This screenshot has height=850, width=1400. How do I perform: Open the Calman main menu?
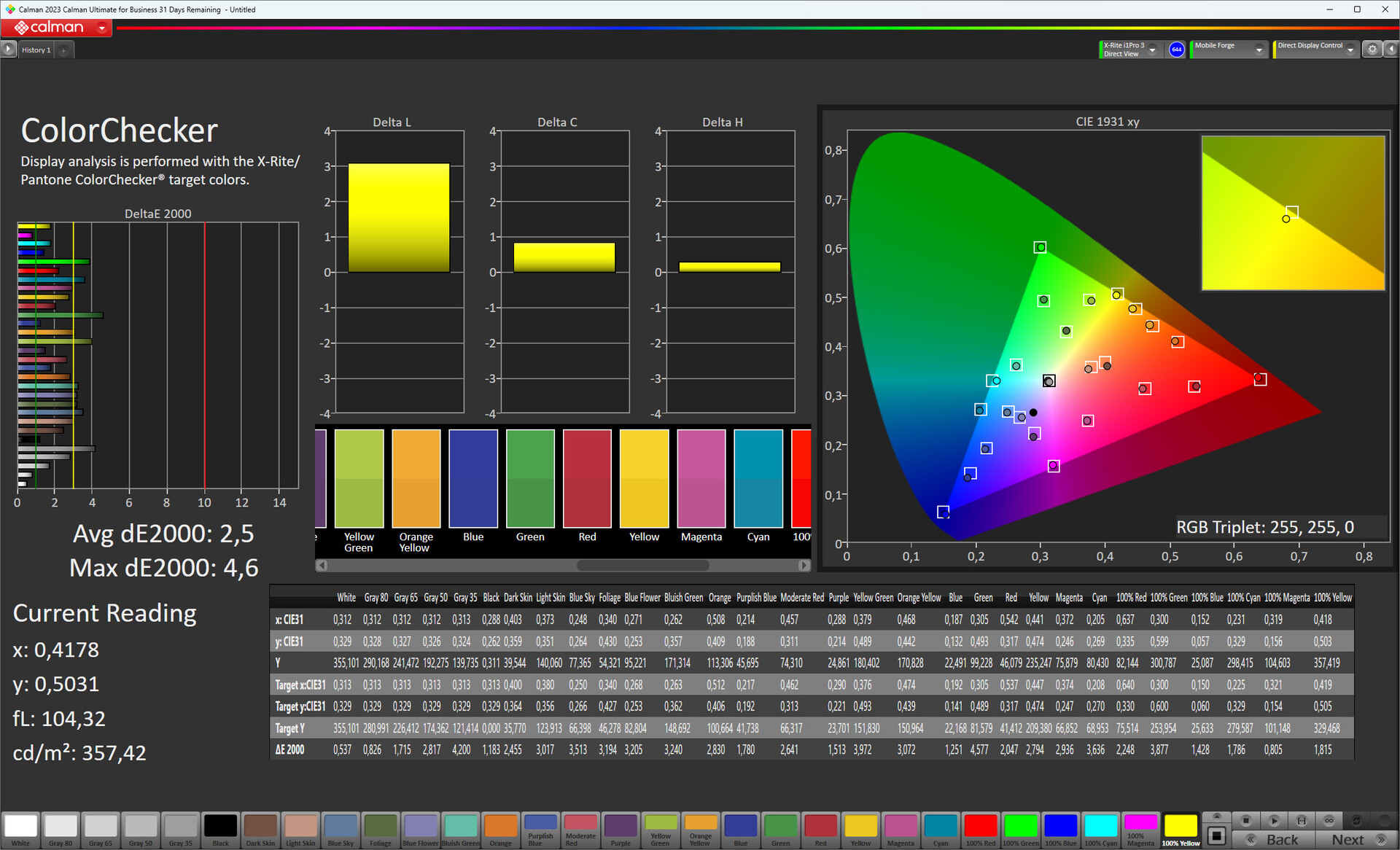[x=102, y=28]
